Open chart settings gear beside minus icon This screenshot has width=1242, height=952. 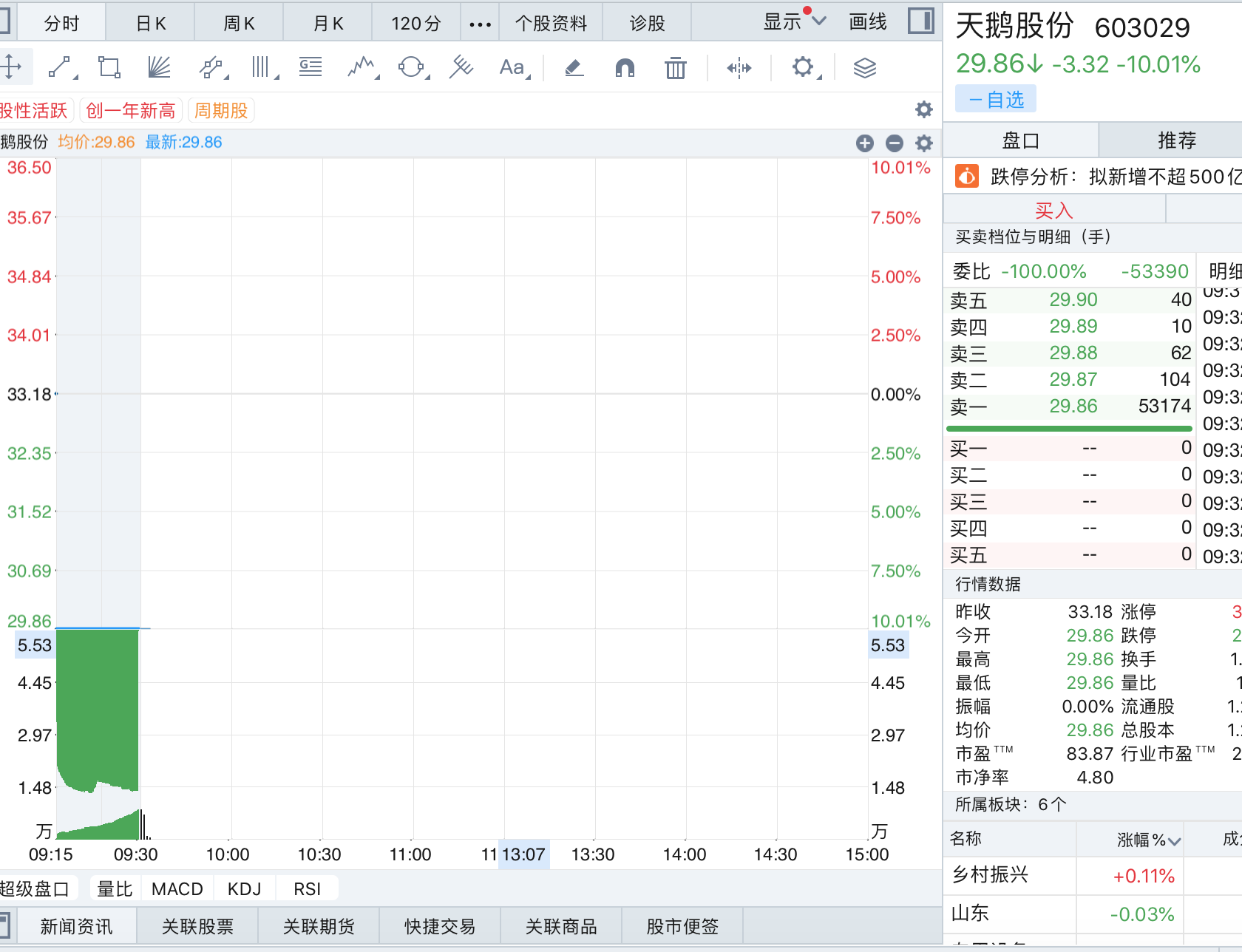click(923, 143)
